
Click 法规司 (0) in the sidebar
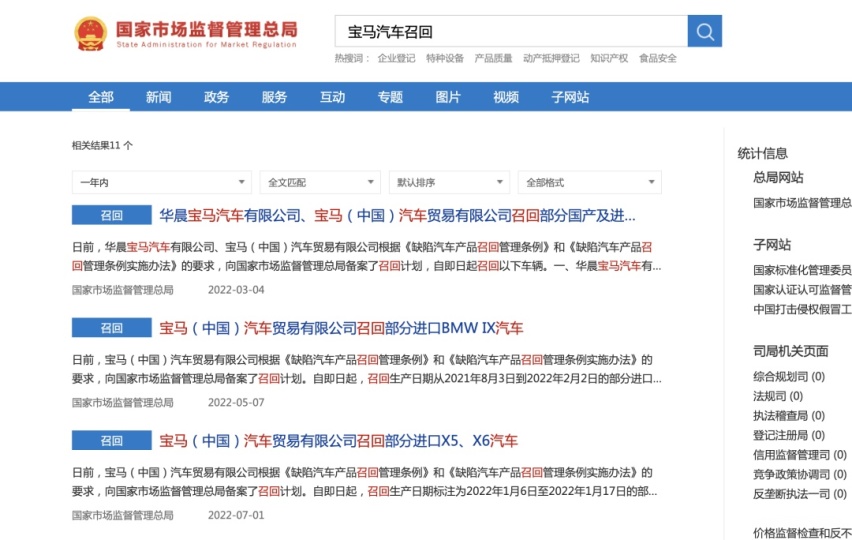tap(778, 396)
